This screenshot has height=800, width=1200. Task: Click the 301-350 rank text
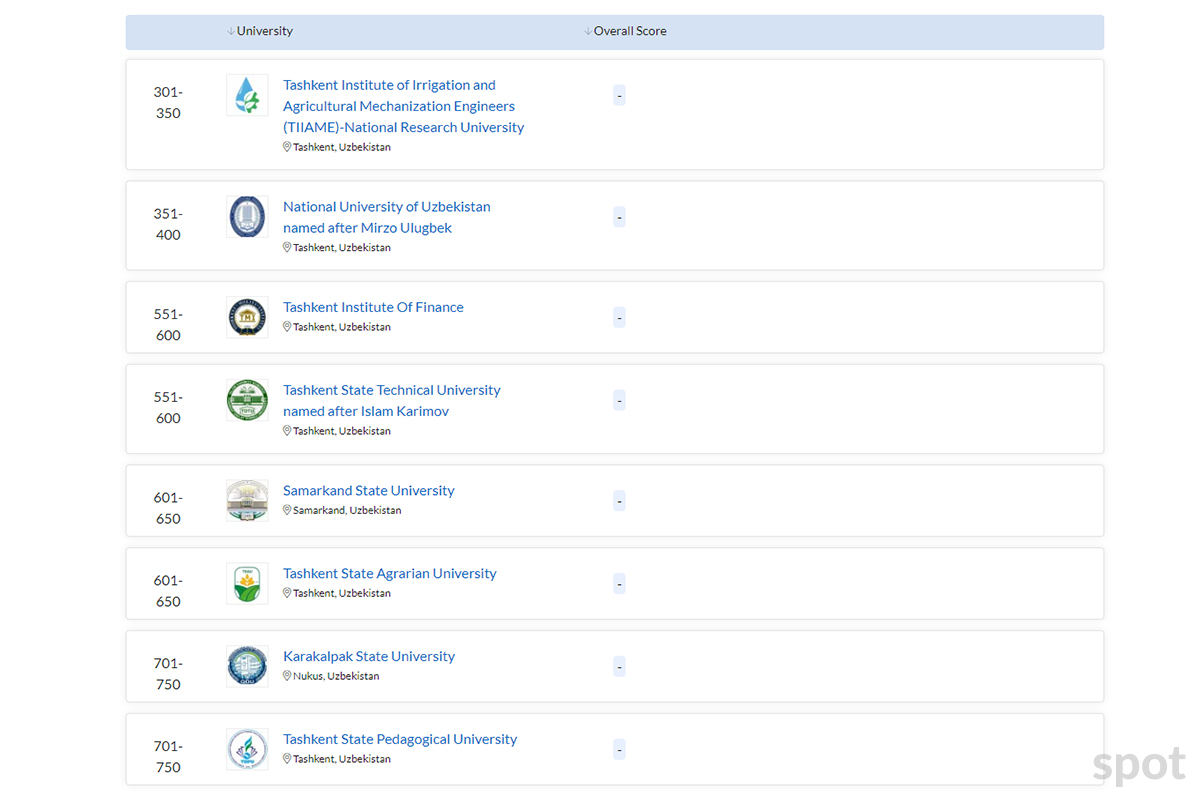tap(168, 102)
